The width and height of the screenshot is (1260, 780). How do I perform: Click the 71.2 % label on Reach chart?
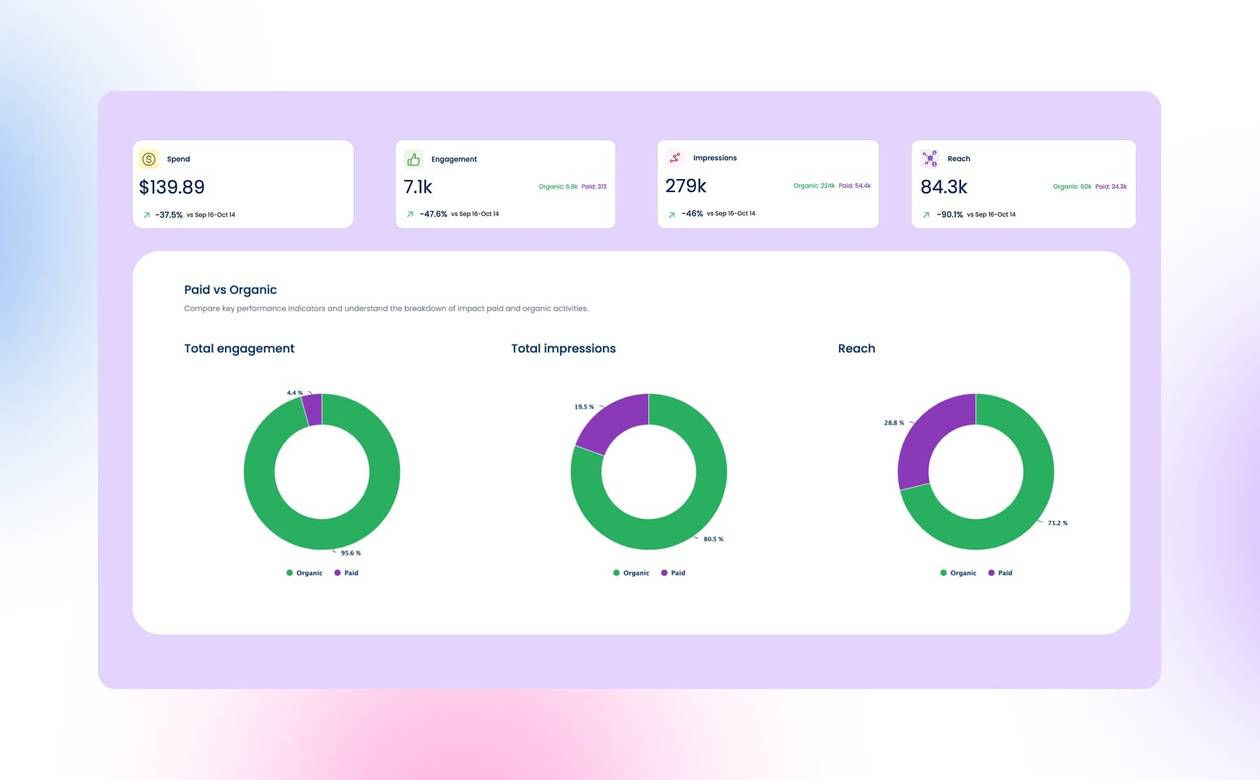click(1057, 523)
